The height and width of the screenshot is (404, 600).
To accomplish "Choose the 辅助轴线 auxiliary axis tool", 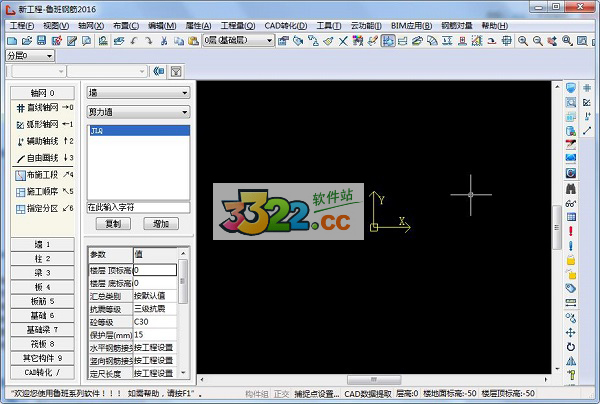I will (x=44, y=141).
